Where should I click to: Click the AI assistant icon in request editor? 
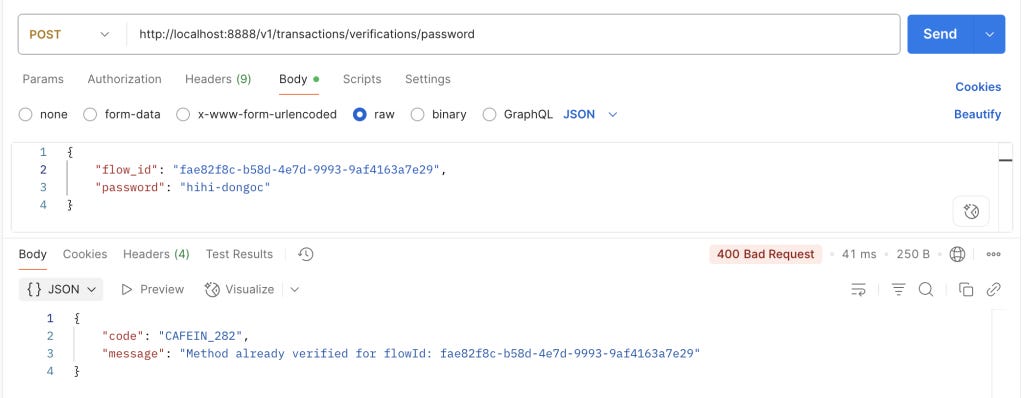pos(970,211)
